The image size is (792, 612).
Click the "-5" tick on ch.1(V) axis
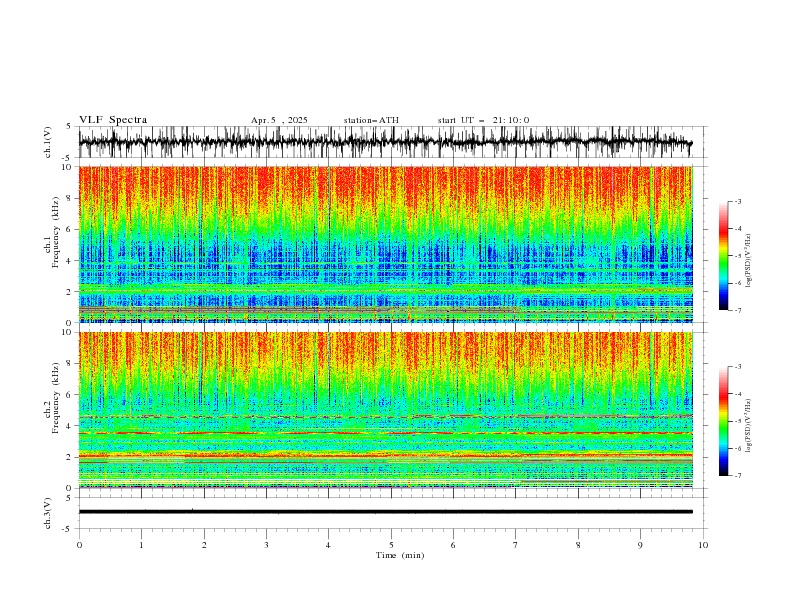[67, 158]
